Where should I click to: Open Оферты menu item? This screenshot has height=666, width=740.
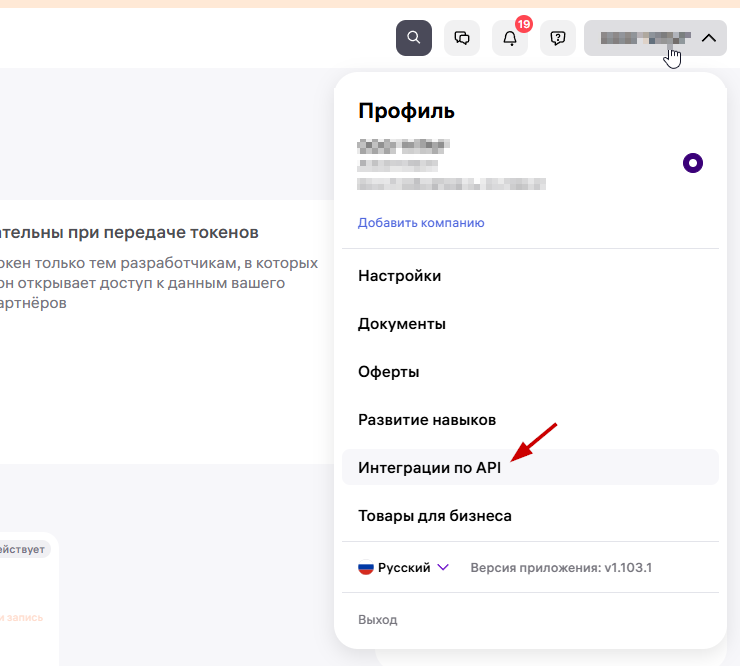point(530,372)
